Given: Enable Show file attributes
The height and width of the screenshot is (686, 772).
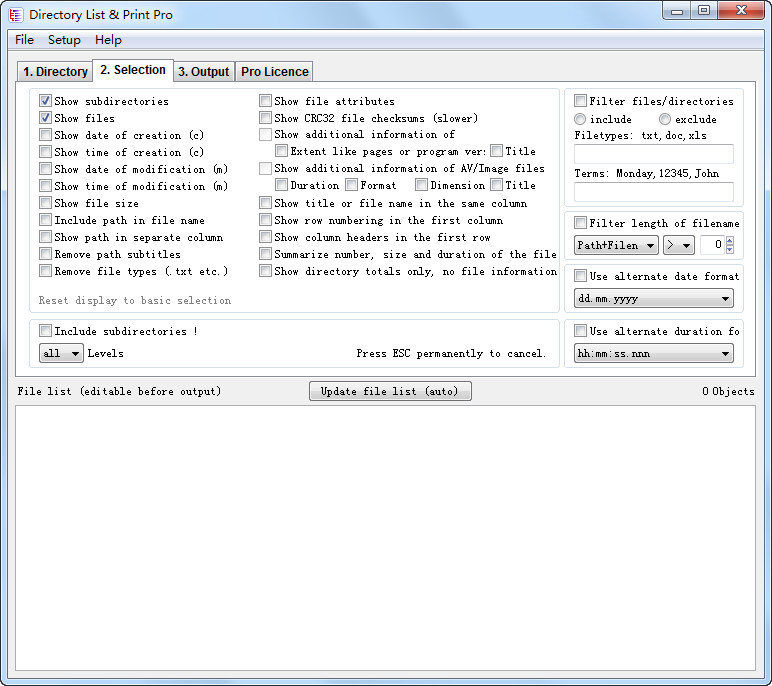Looking at the screenshot, I should coord(265,101).
